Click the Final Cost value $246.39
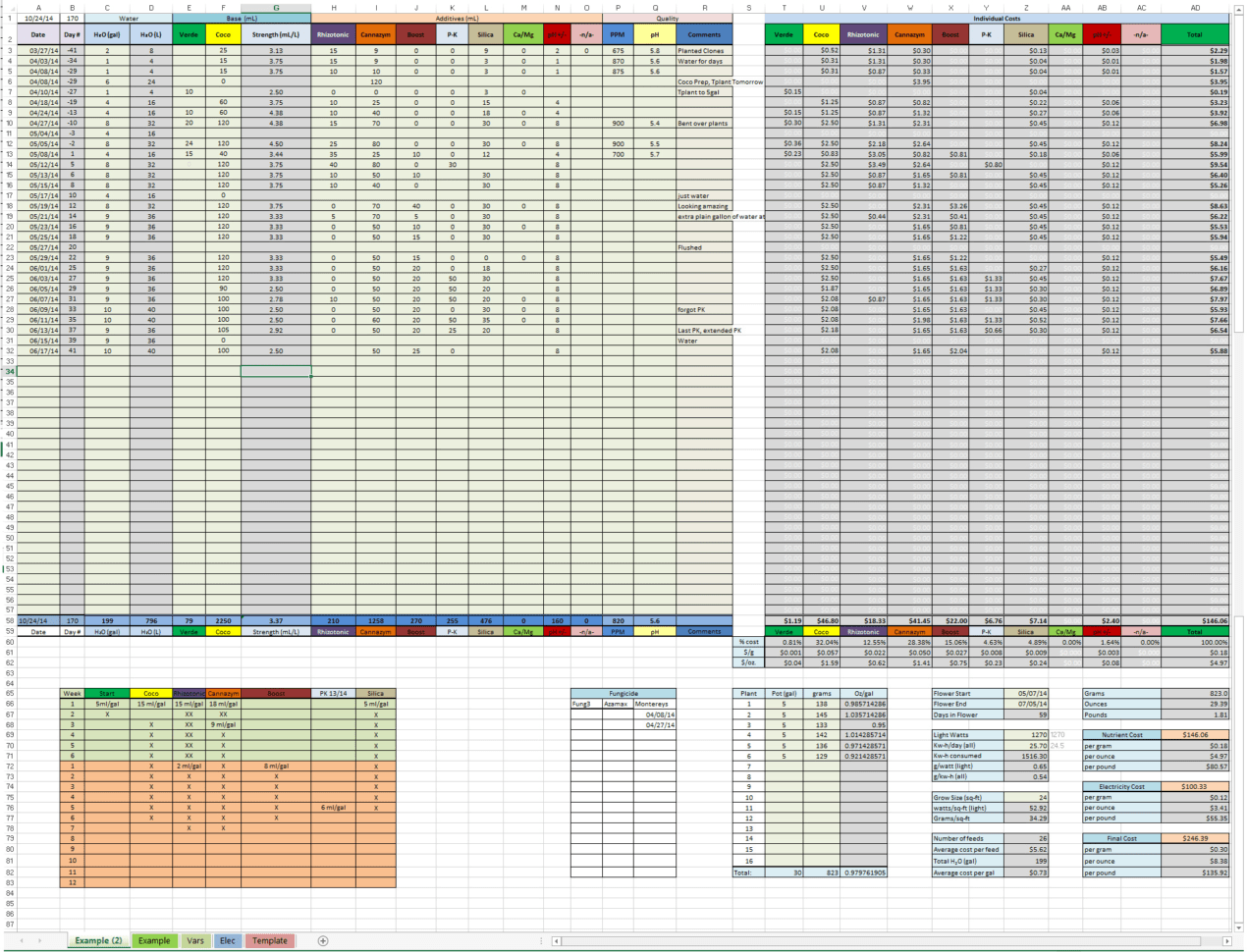Viewport: 1247px width, 952px height. 1194,838
